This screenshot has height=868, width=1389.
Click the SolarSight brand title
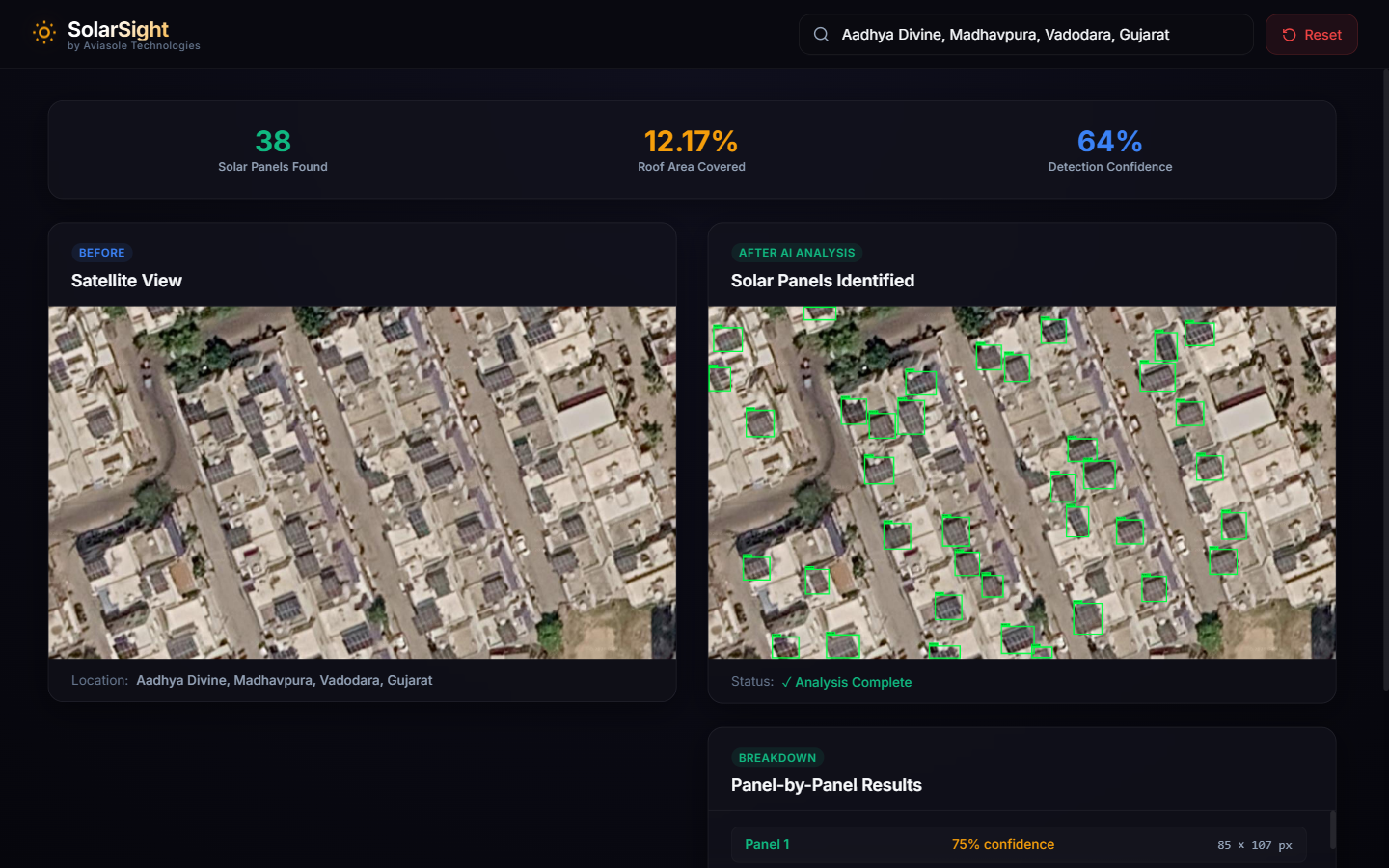[118, 29]
